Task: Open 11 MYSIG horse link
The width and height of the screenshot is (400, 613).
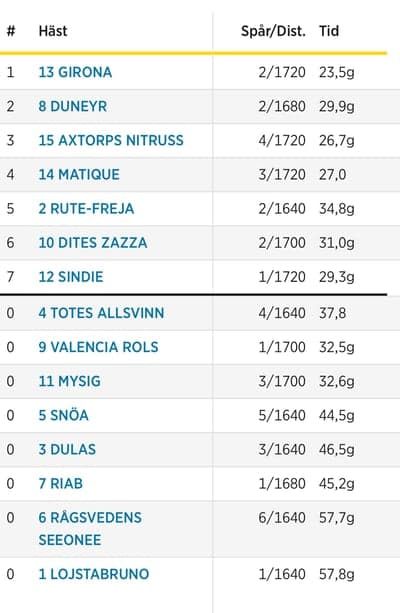Action: click(70, 381)
